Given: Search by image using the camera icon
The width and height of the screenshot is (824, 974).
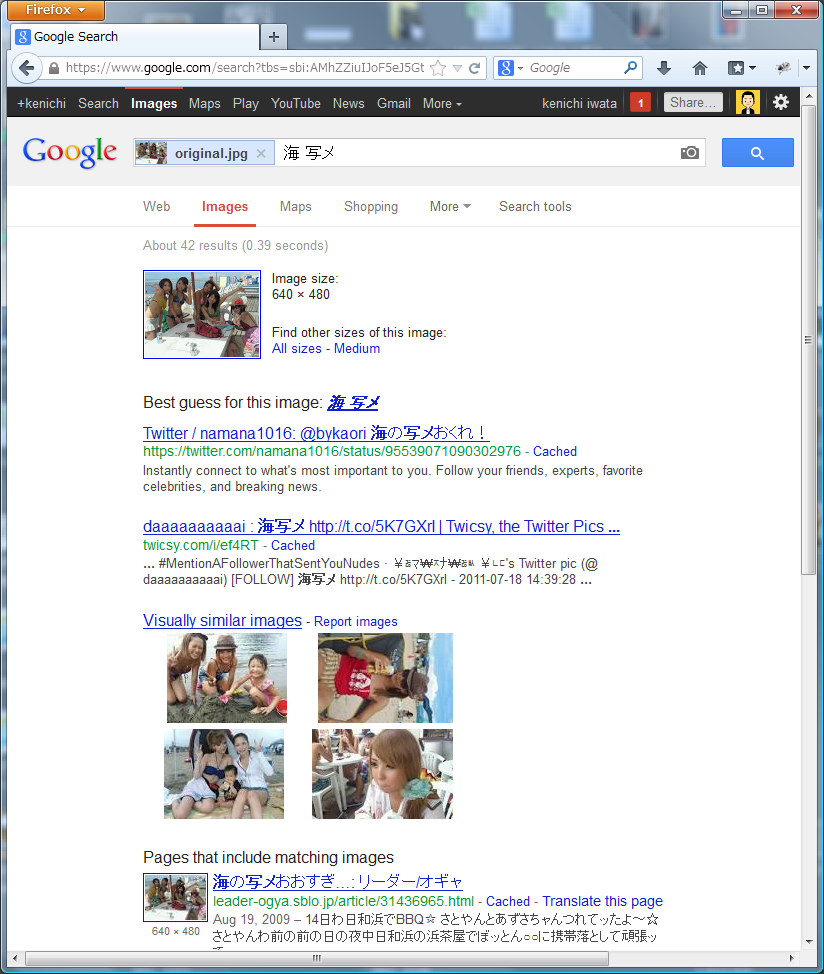Looking at the screenshot, I should pos(690,153).
